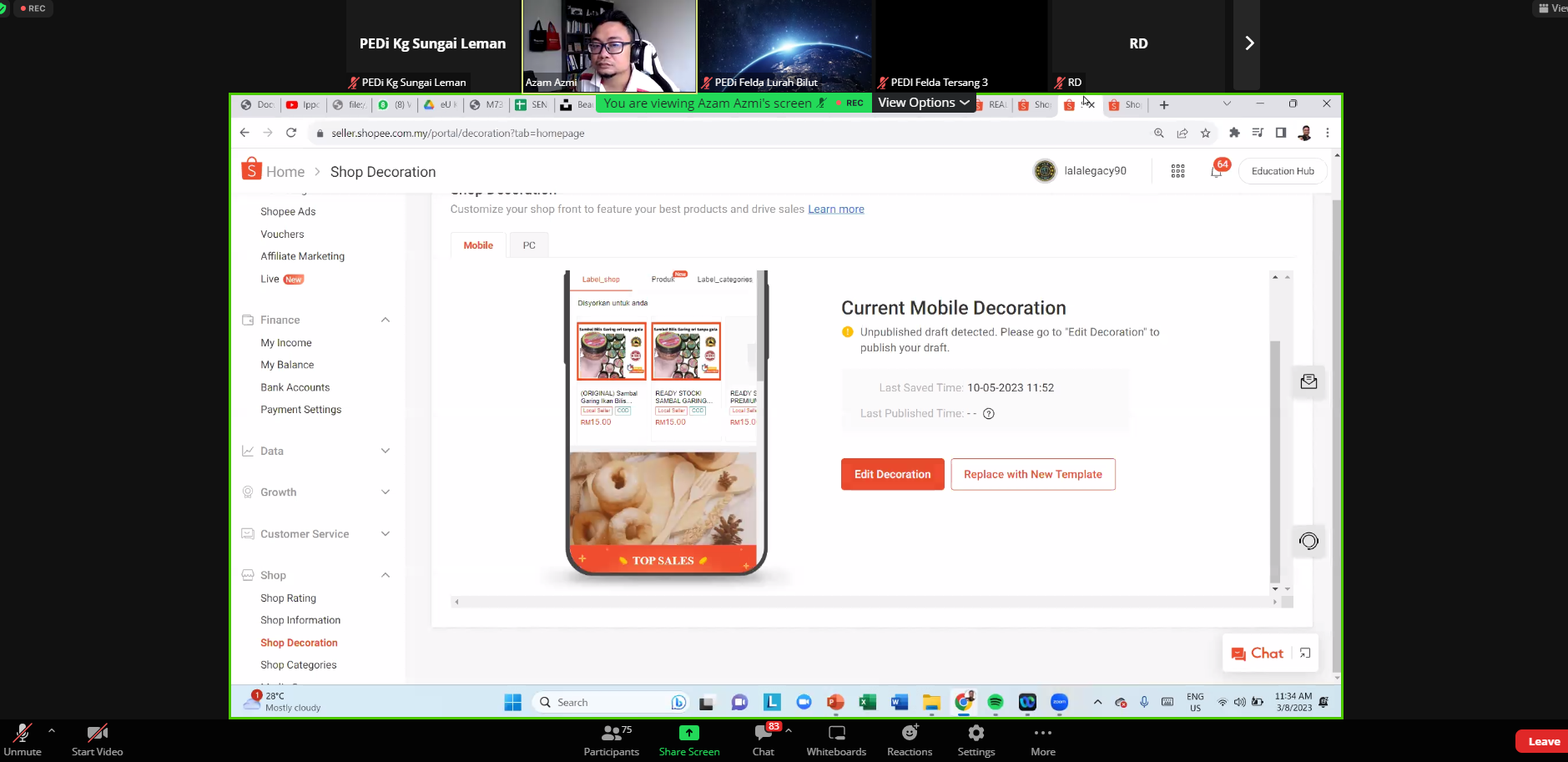Image resolution: width=1568 pixels, height=762 pixels.
Task: Toggle Start Video in Zoom
Action: pyautogui.click(x=97, y=734)
